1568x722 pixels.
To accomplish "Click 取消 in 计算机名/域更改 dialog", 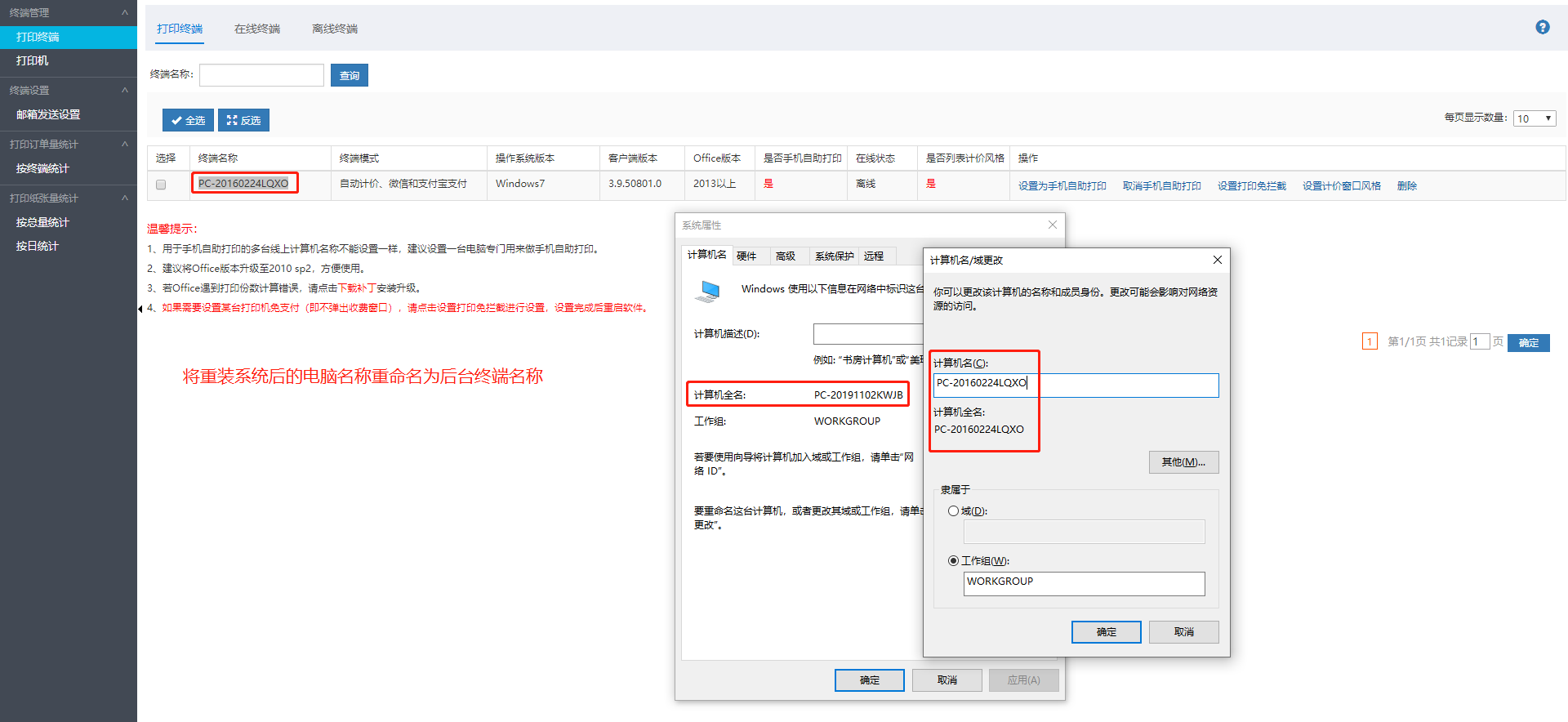I will pyautogui.click(x=1183, y=632).
